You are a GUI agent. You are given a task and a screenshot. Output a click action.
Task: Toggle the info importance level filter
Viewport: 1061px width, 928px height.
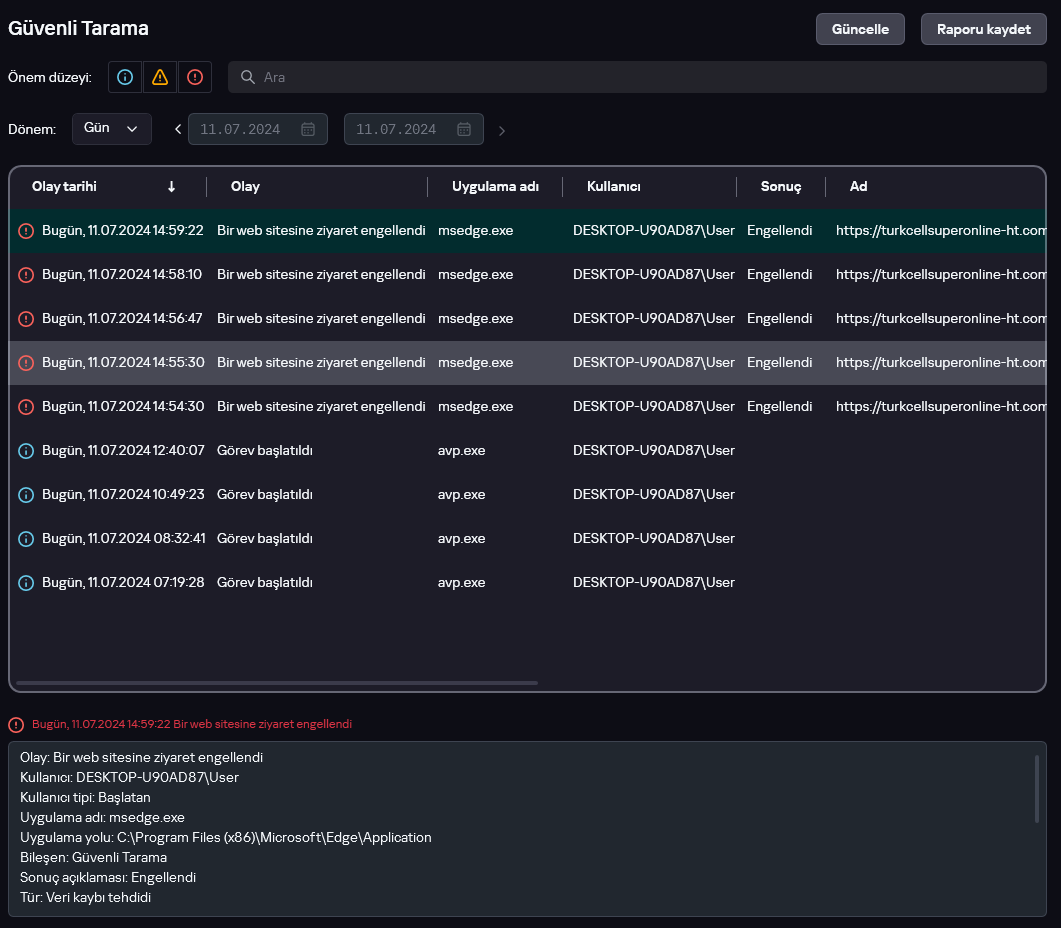(x=125, y=77)
